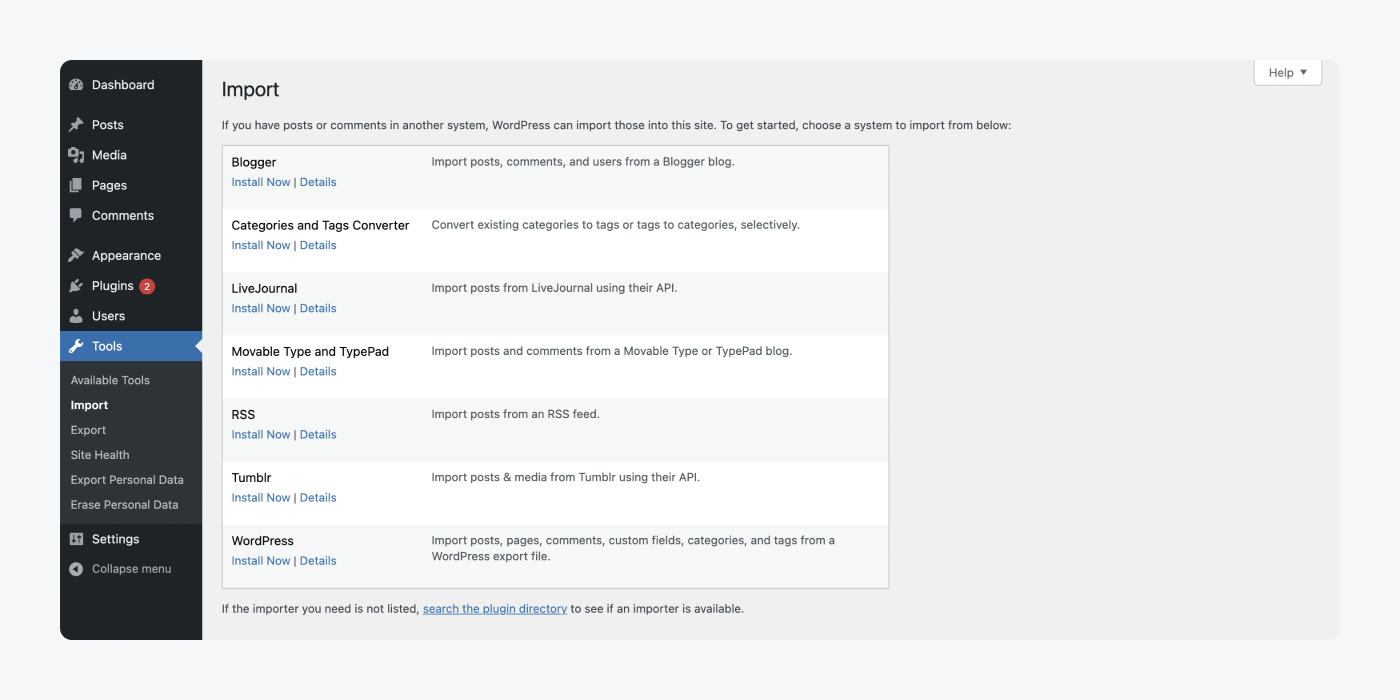The height and width of the screenshot is (700, 1400).
Task: Open the Pages icon
Action: point(77,185)
